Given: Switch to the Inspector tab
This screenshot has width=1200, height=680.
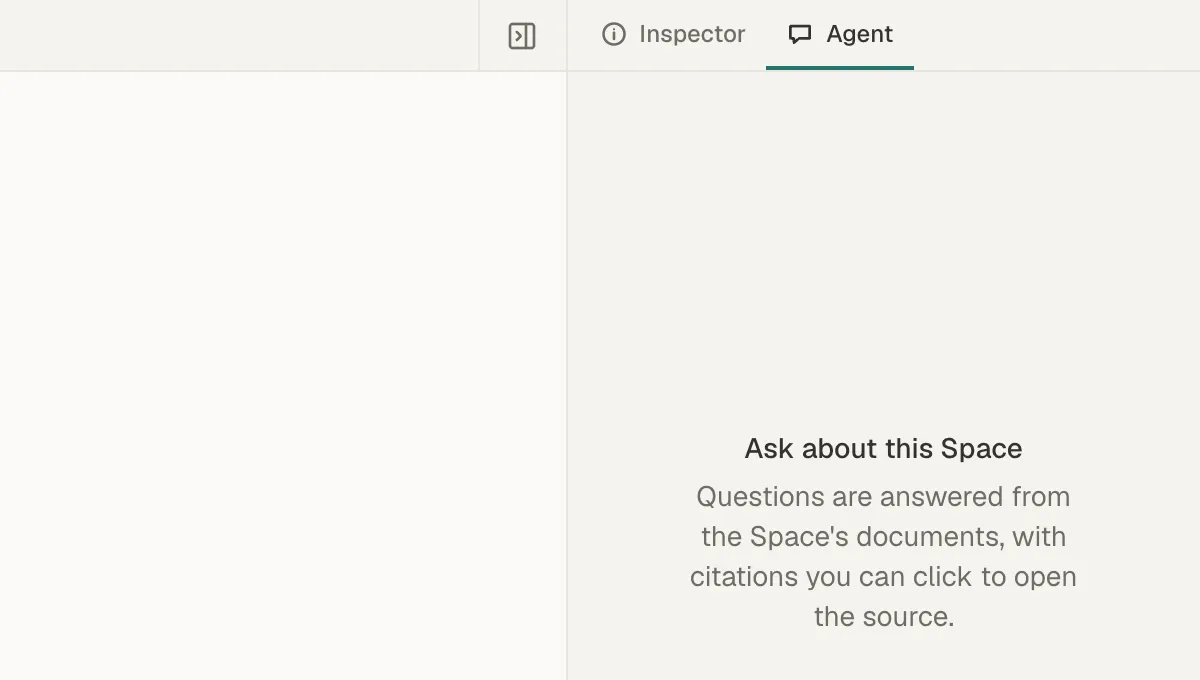Looking at the screenshot, I should [673, 34].
